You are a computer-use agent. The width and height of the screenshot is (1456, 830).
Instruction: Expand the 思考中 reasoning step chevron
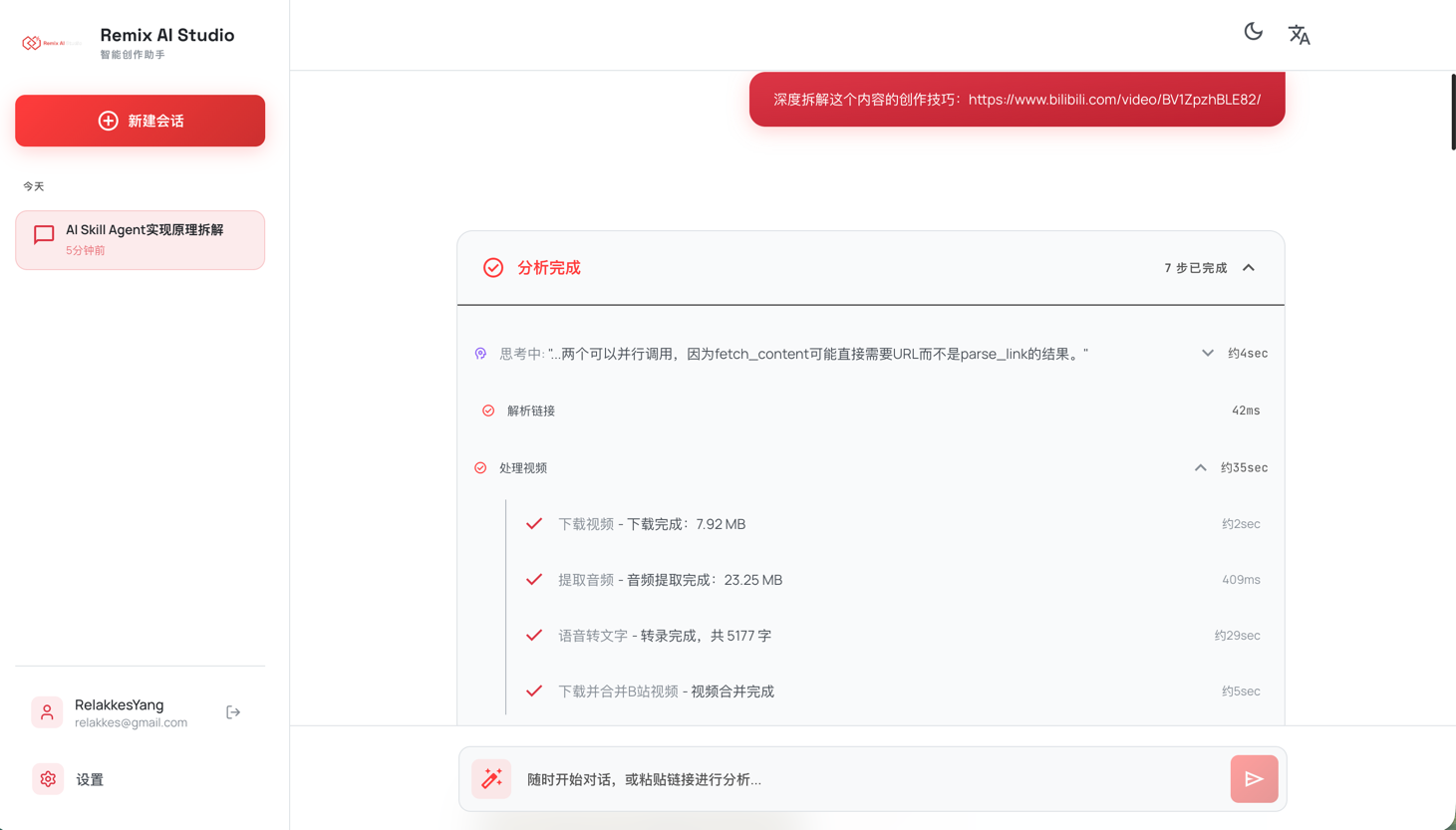point(1208,353)
